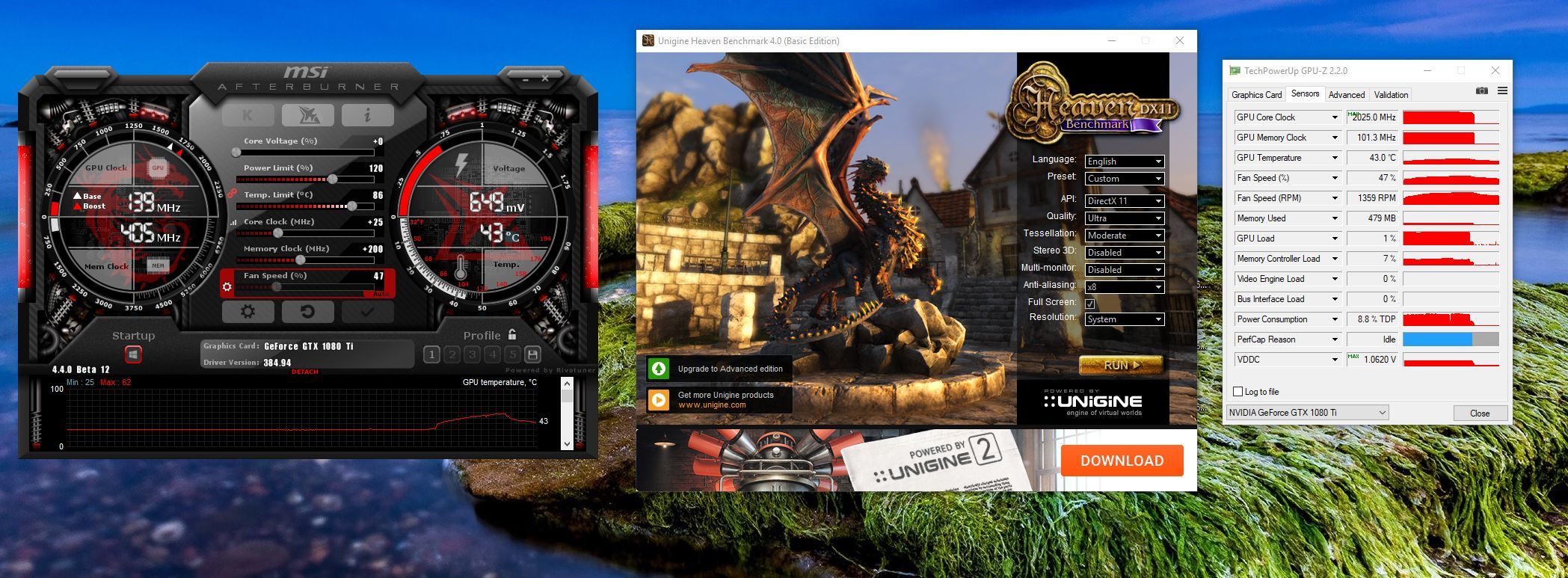This screenshot has height=578, width=1568.
Task: Click Afterburner reset arrow button
Action: [x=307, y=312]
